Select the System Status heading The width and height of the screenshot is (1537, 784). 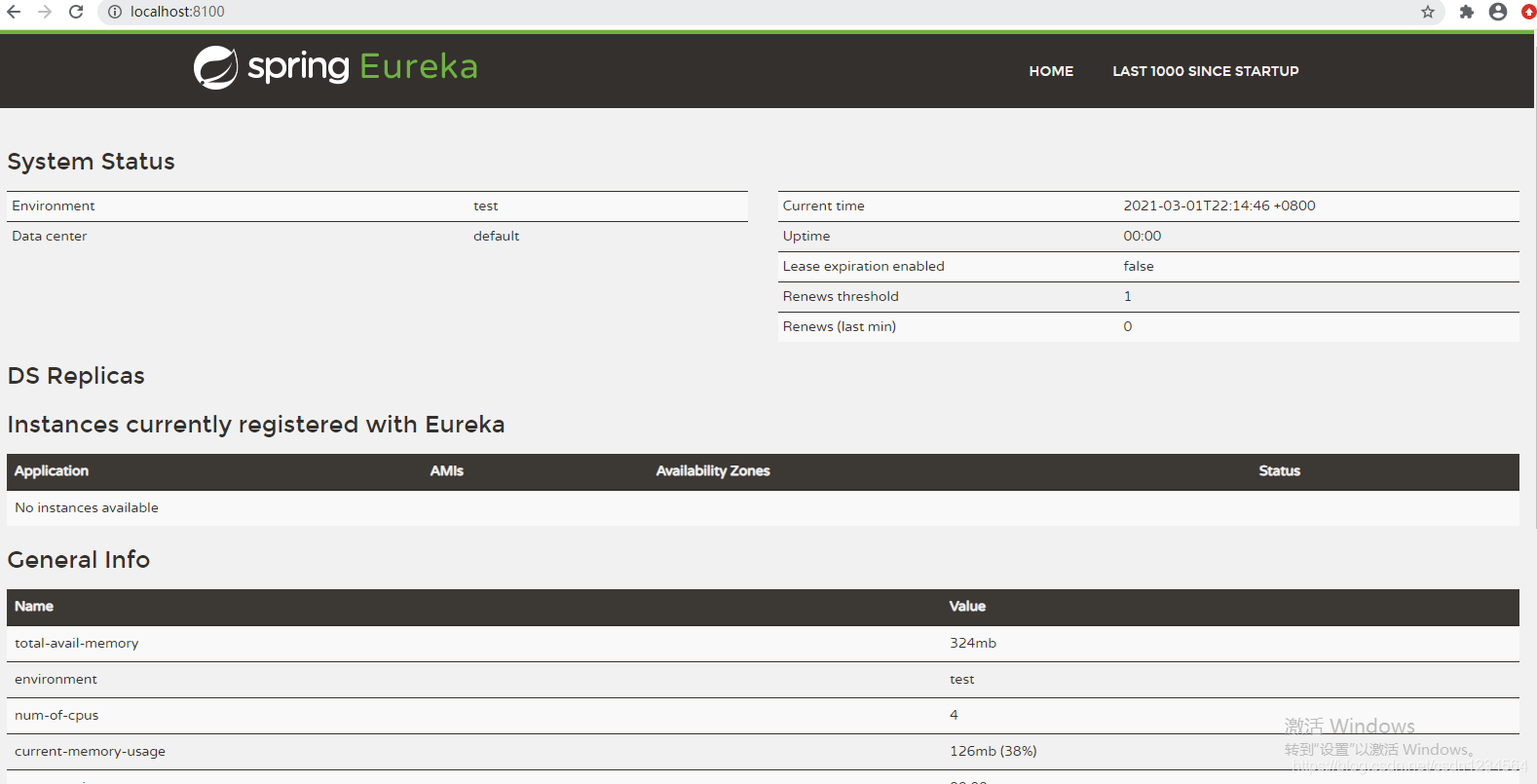92,162
